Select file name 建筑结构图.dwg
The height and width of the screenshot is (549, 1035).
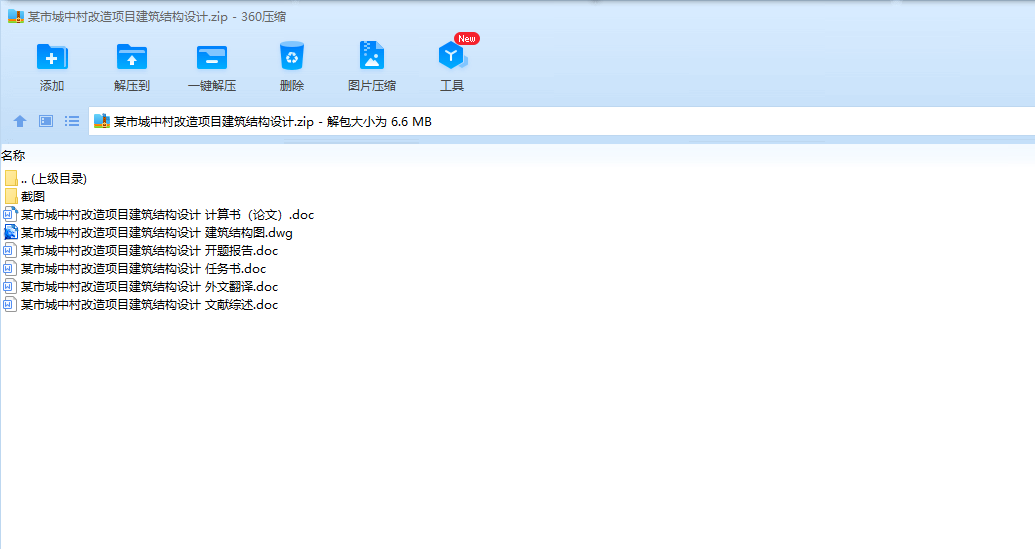156,232
